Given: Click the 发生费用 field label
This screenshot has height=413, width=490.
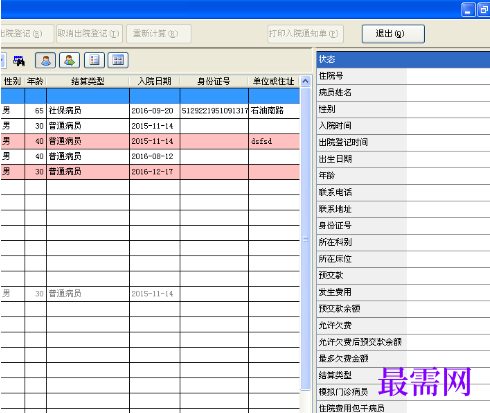Looking at the screenshot, I should pyautogui.click(x=335, y=292).
